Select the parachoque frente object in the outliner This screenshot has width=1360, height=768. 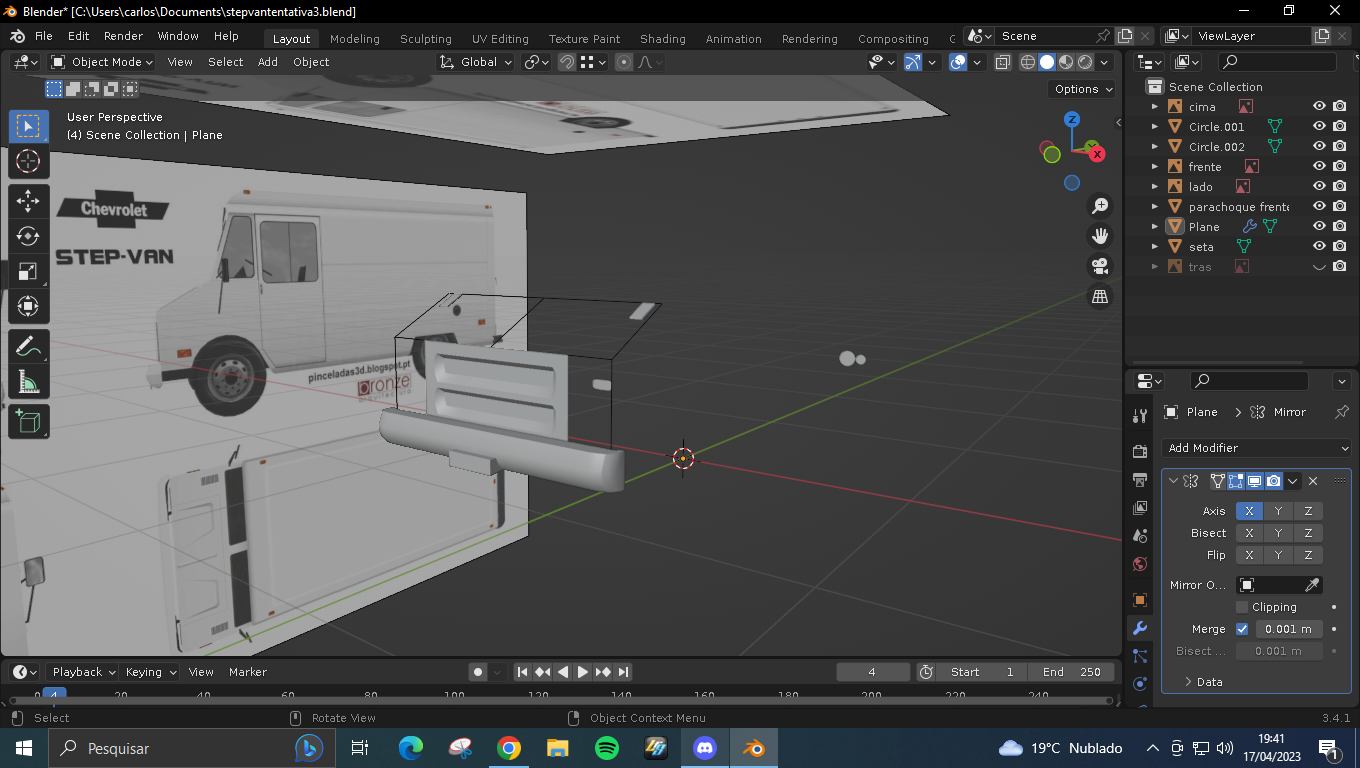tap(1238, 207)
